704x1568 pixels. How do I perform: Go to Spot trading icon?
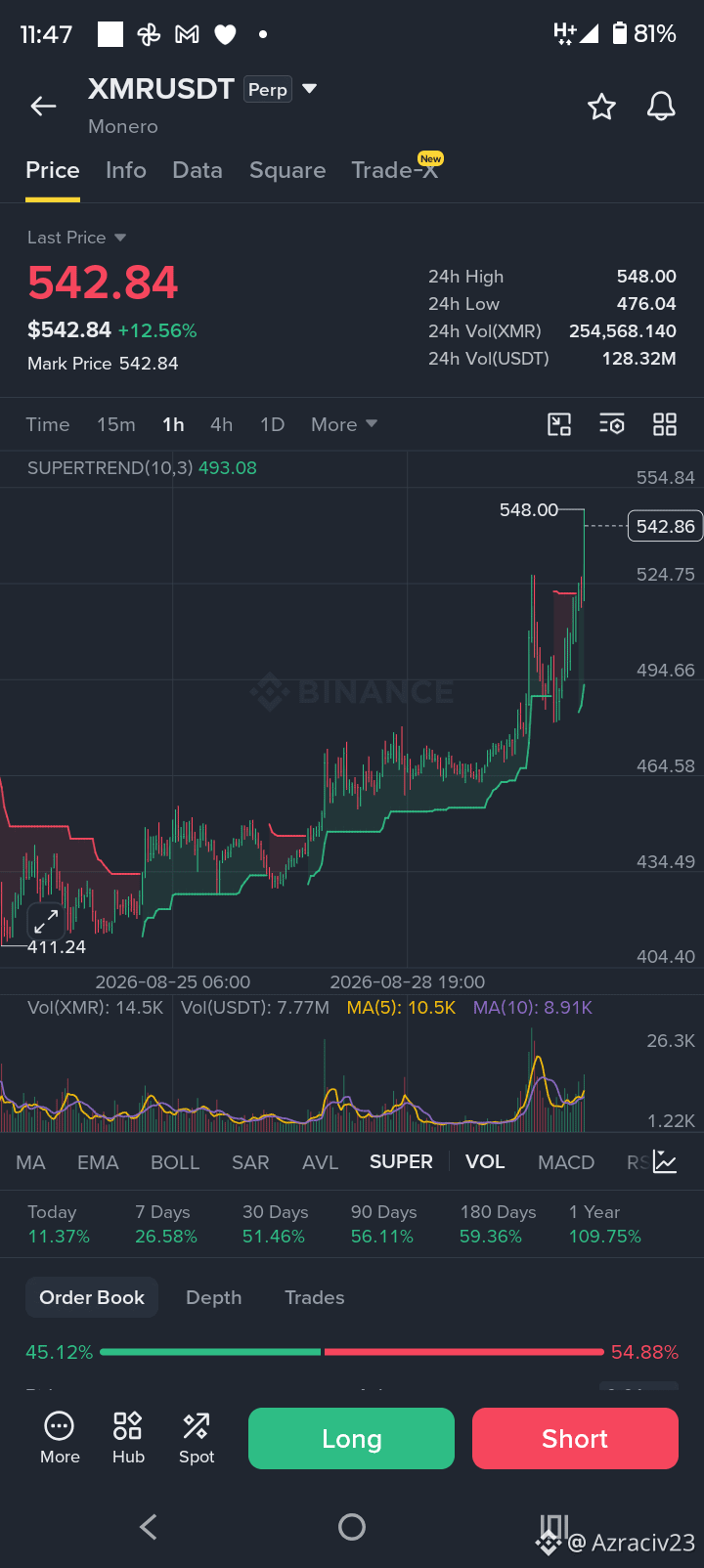(197, 1438)
